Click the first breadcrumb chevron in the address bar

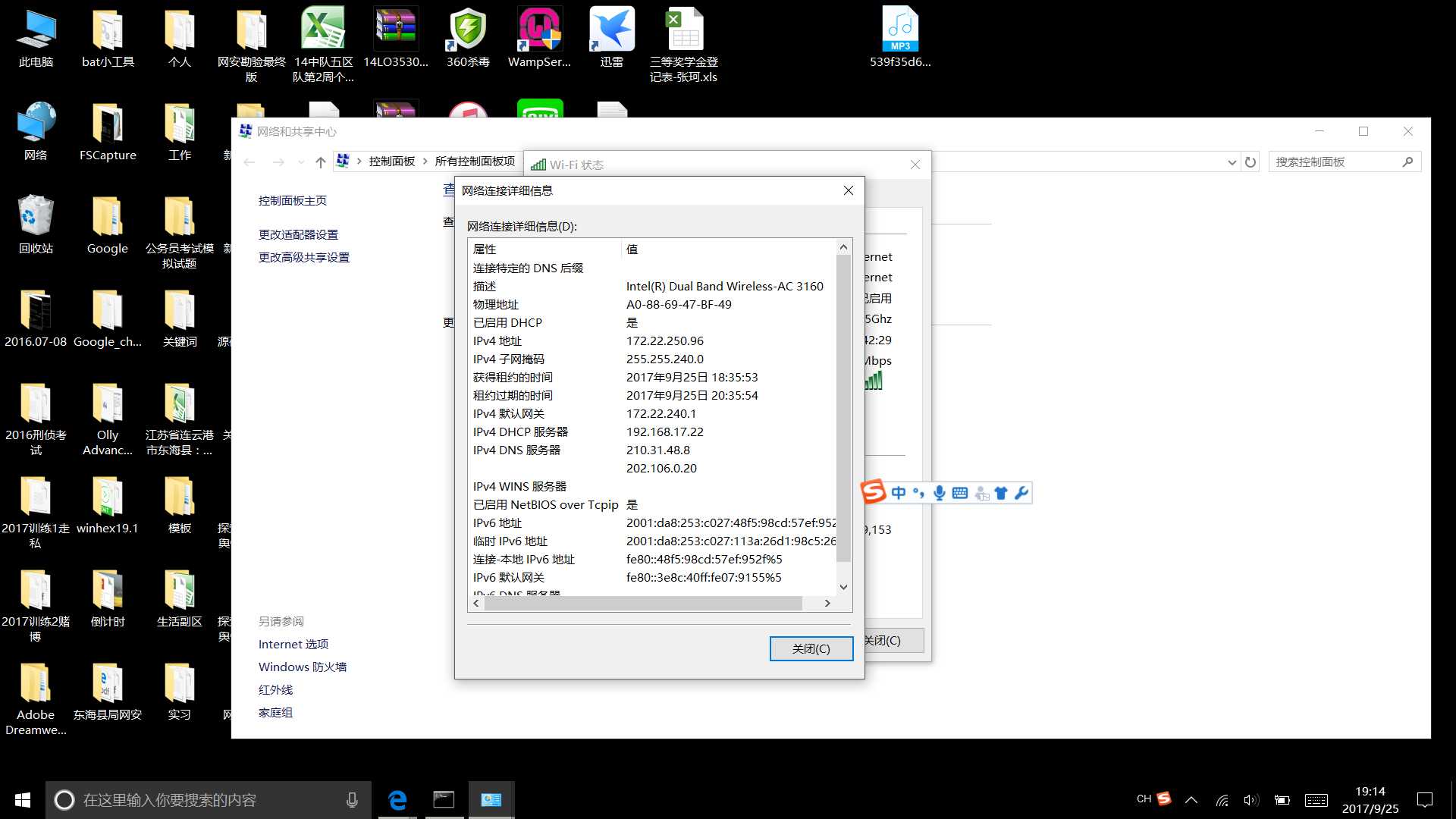pyautogui.click(x=359, y=162)
